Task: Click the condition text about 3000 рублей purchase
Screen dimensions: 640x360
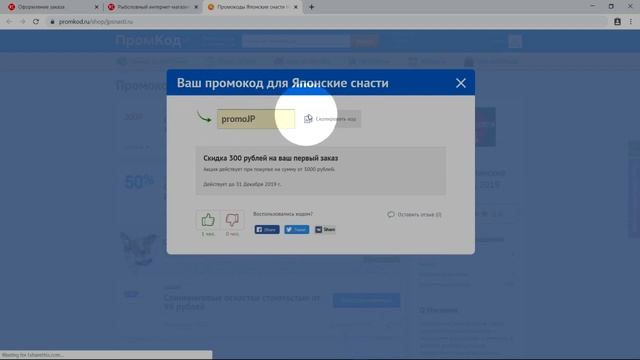Action: click(269, 169)
